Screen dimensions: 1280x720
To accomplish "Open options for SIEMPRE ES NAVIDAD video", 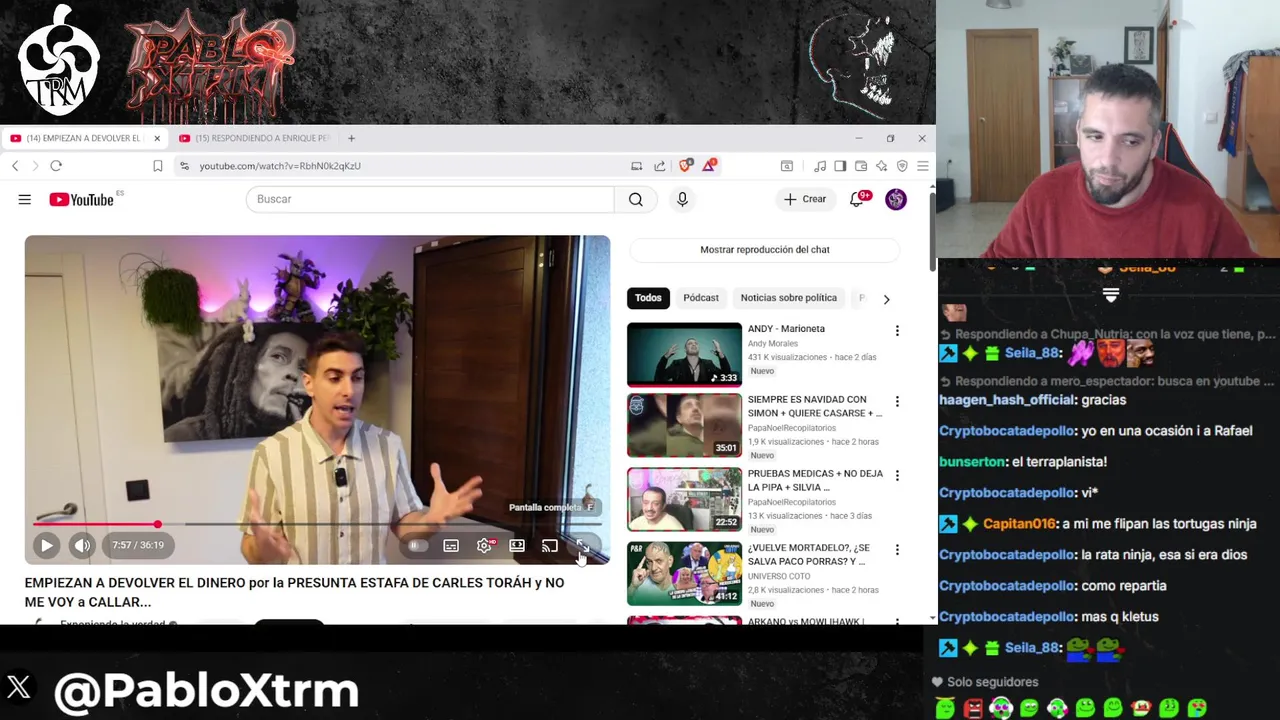I will tap(897, 402).
